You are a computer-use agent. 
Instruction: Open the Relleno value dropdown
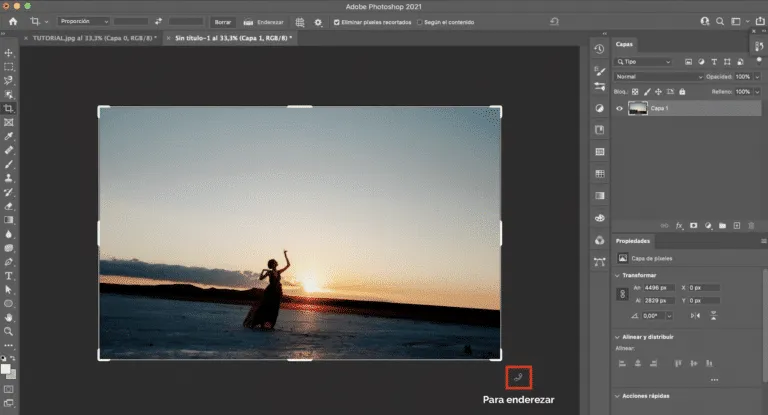coord(757,92)
